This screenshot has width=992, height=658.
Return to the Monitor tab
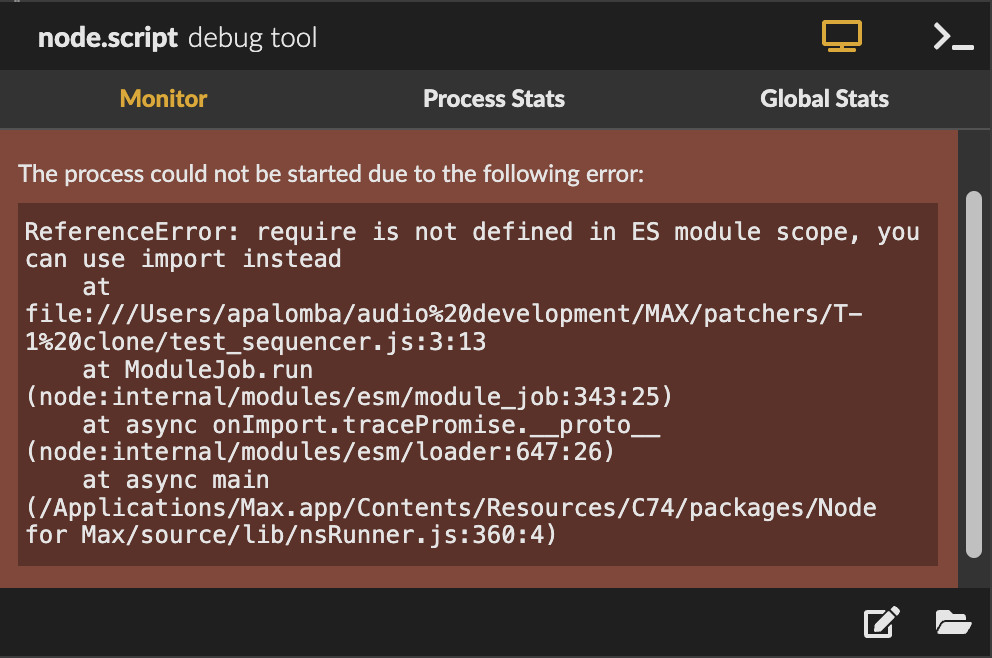(x=162, y=99)
